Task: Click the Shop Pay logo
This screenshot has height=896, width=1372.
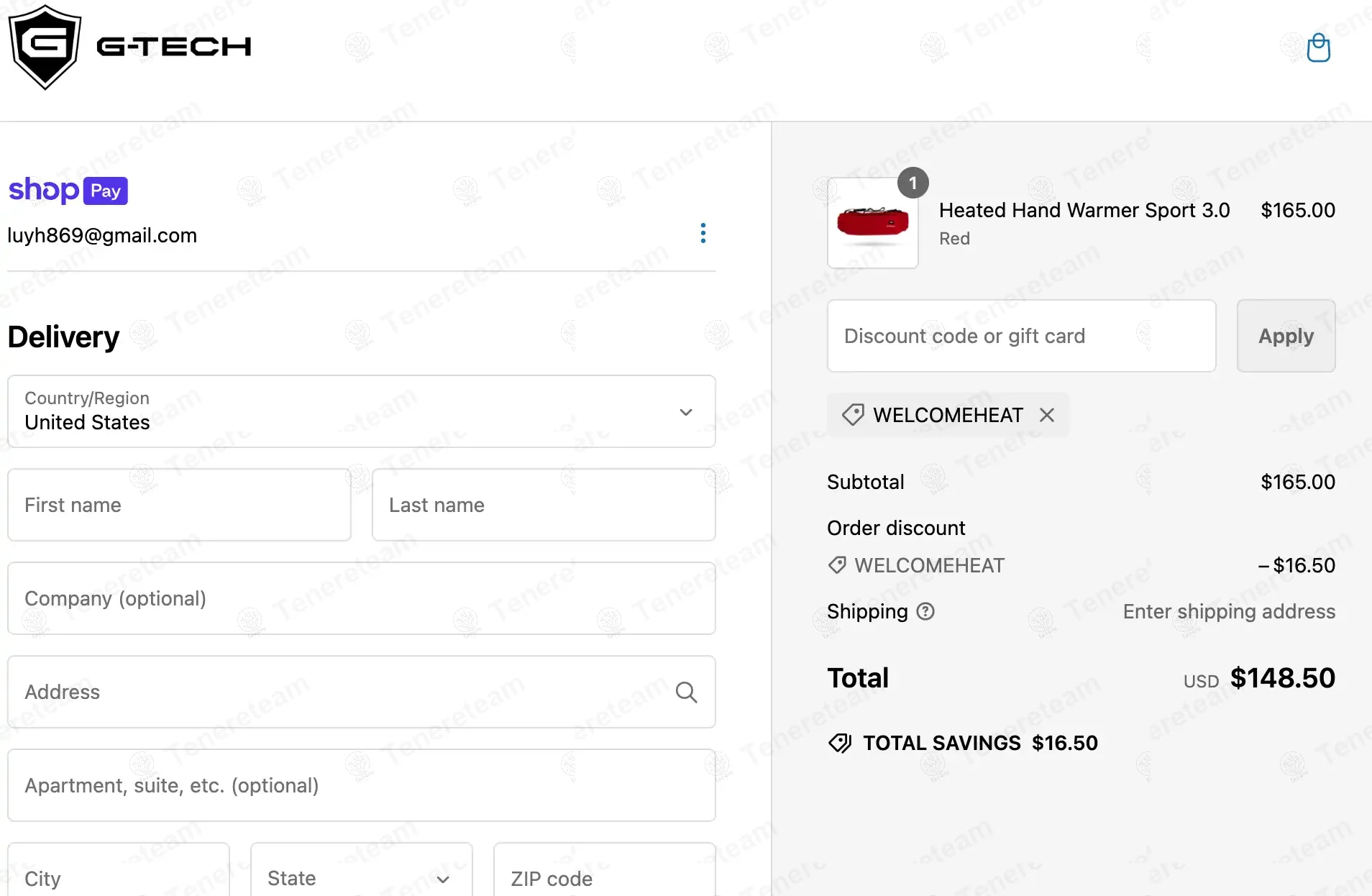Action: pyautogui.click(x=68, y=191)
